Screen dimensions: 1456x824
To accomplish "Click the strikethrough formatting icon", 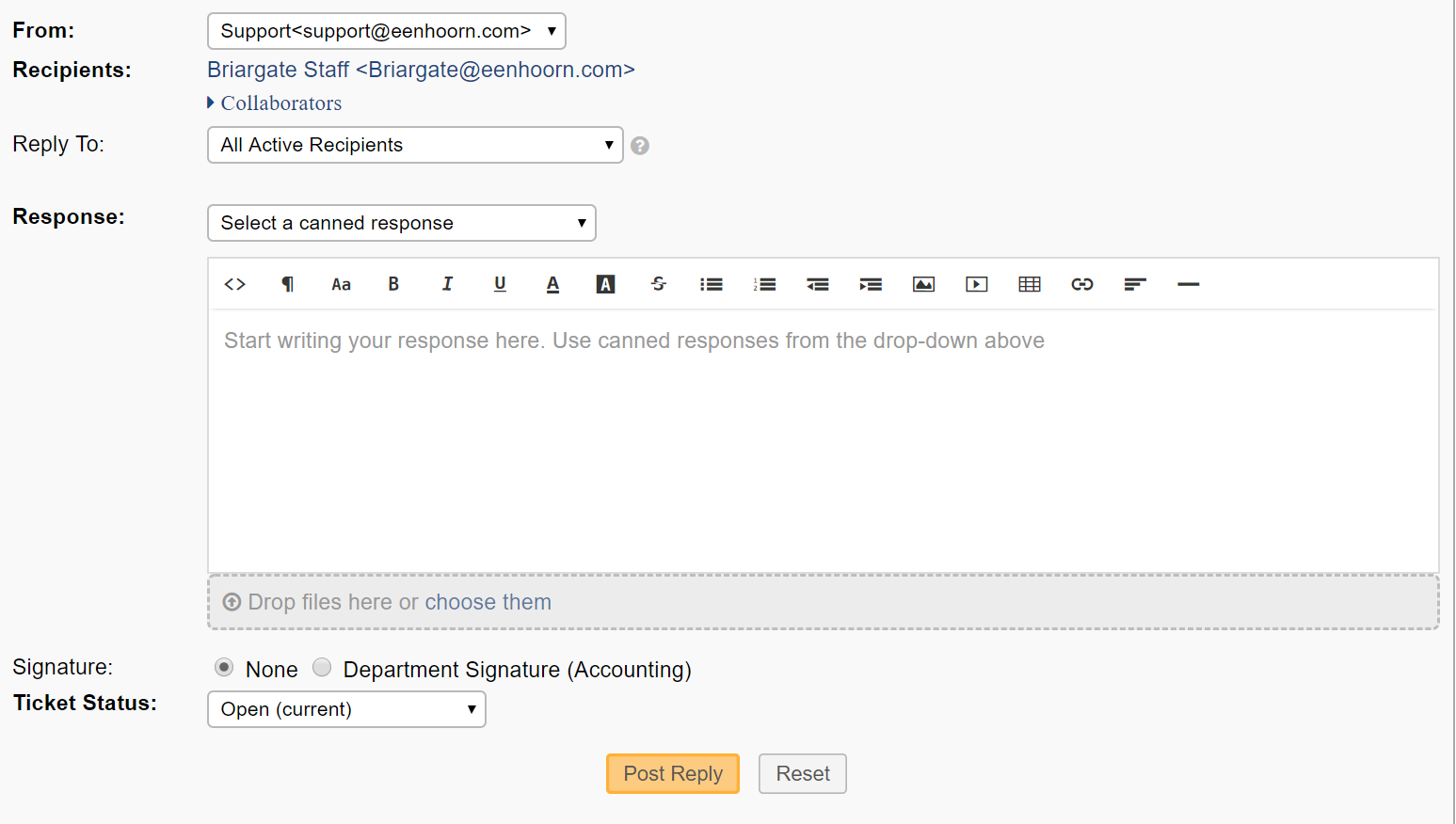I will (x=659, y=284).
